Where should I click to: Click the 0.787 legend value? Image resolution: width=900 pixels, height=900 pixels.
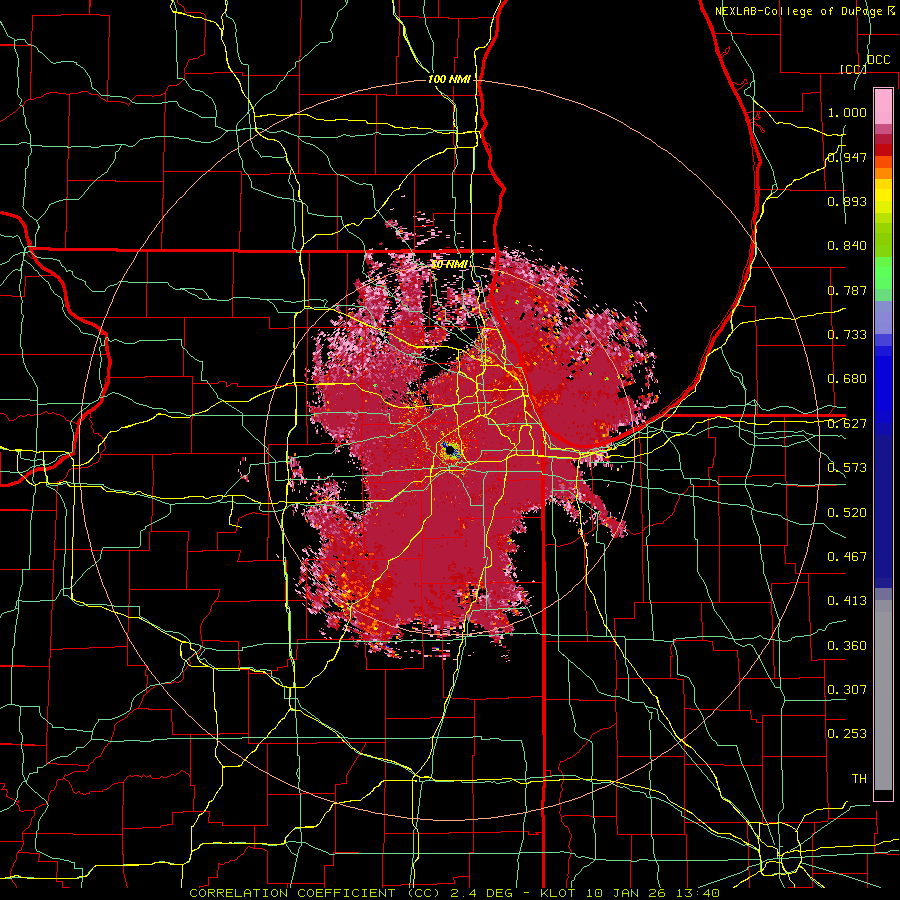[x=847, y=290]
